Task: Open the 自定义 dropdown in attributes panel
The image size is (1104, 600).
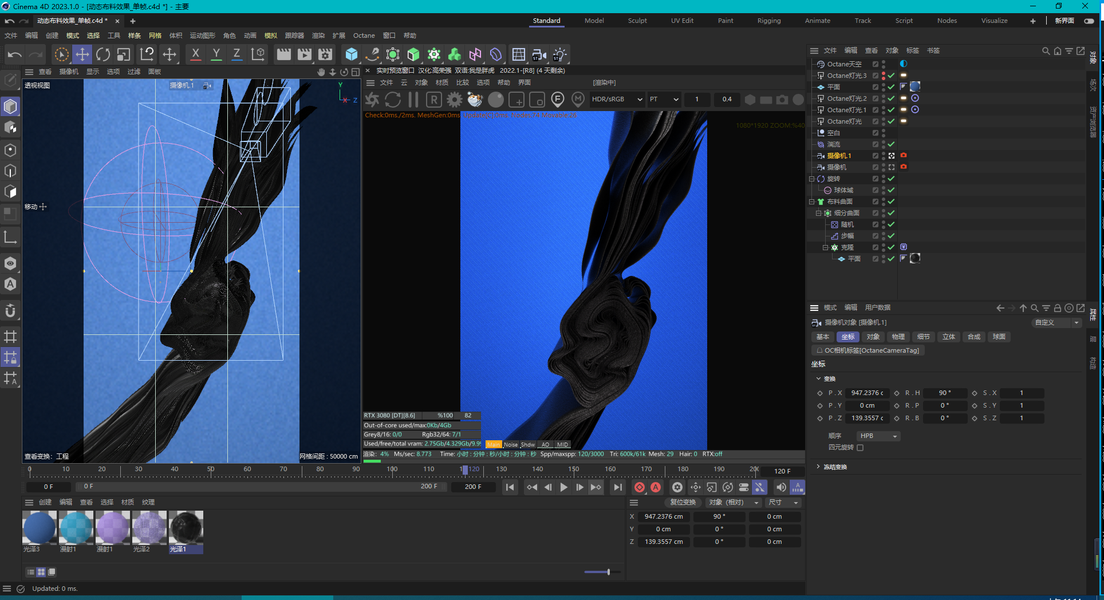Action: (x=1056, y=323)
